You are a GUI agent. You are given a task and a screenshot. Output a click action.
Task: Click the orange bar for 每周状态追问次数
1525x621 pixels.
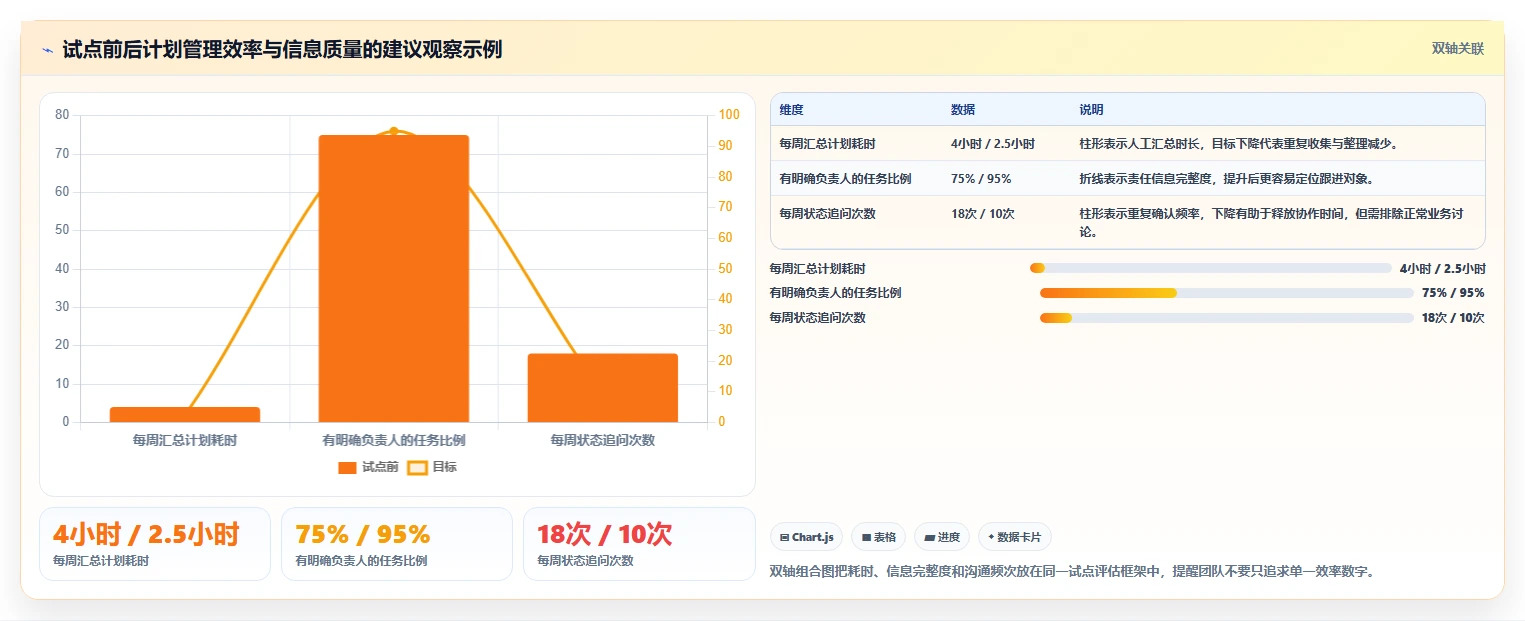pos(603,388)
